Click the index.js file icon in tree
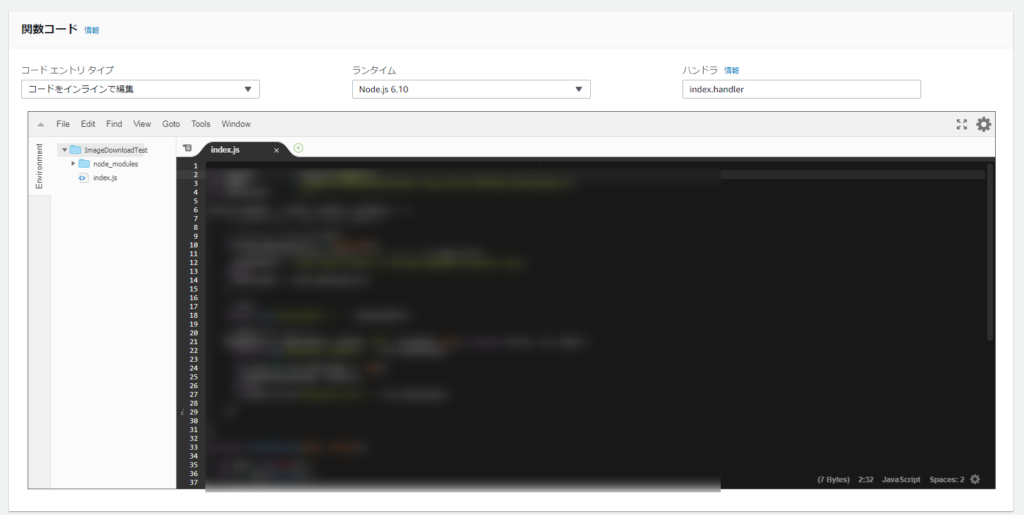Viewport: 1024px width, 515px height. click(x=84, y=178)
